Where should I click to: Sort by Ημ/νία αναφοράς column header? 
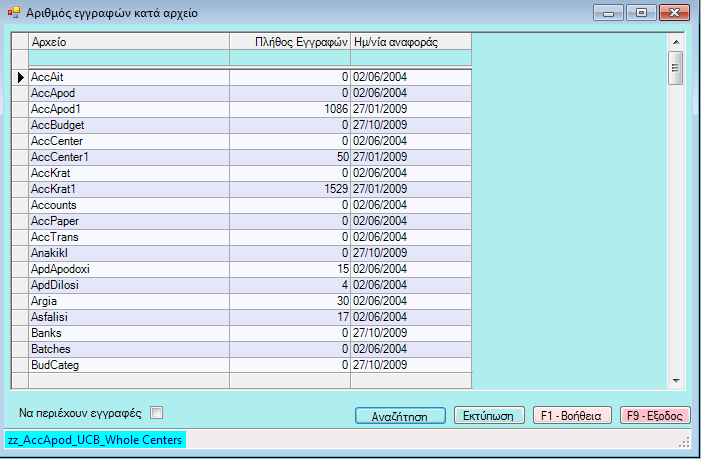411,42
